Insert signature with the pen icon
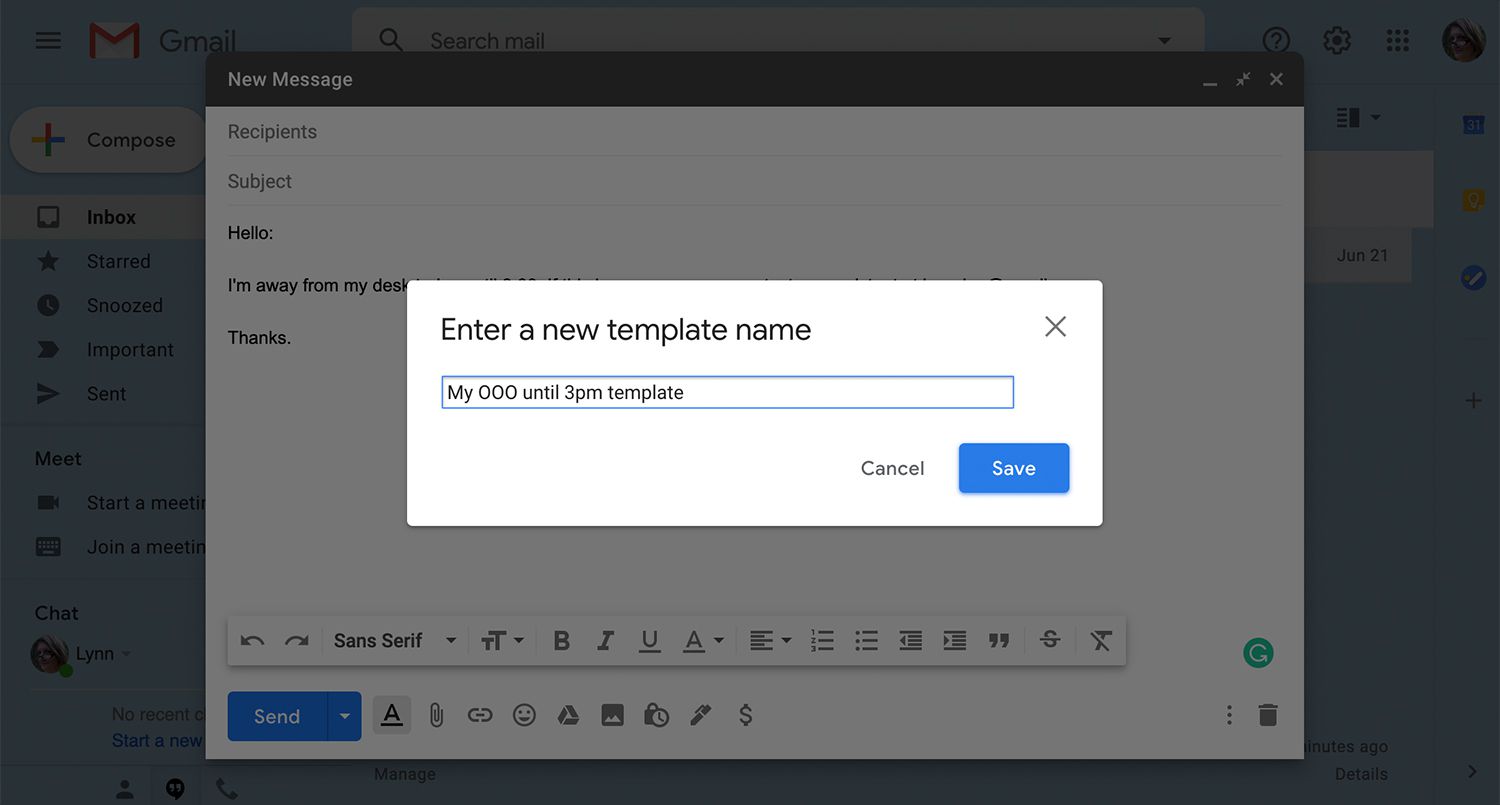This screenshot has width=1500, height=805. (700, 715)
